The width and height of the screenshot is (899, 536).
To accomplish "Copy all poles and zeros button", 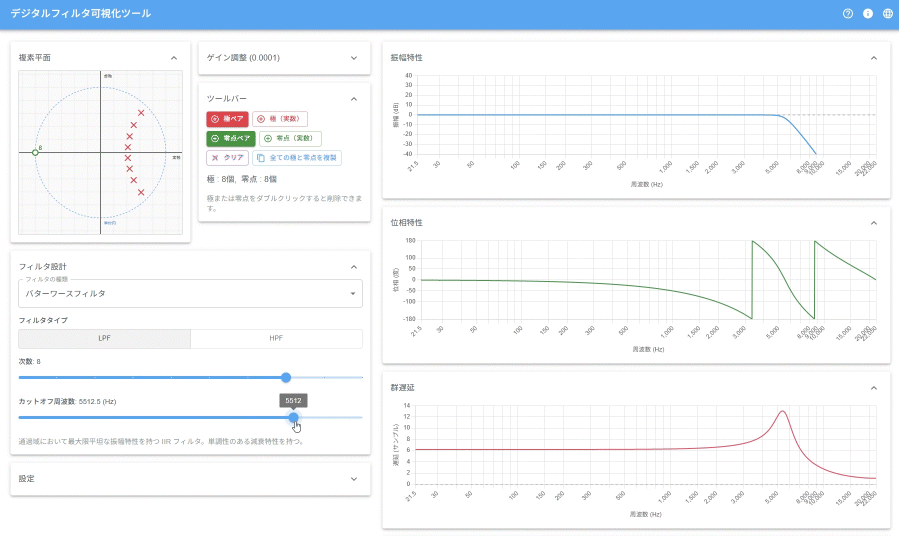I will (297, 158).
